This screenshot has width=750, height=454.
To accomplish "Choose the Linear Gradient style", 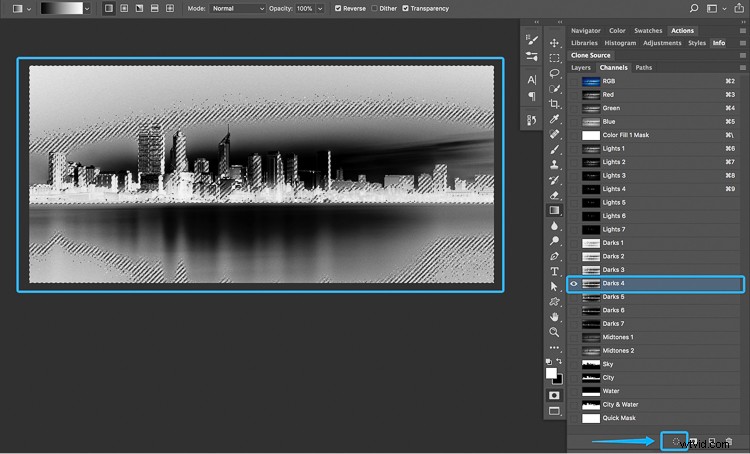I will click(x=109, y=9).
